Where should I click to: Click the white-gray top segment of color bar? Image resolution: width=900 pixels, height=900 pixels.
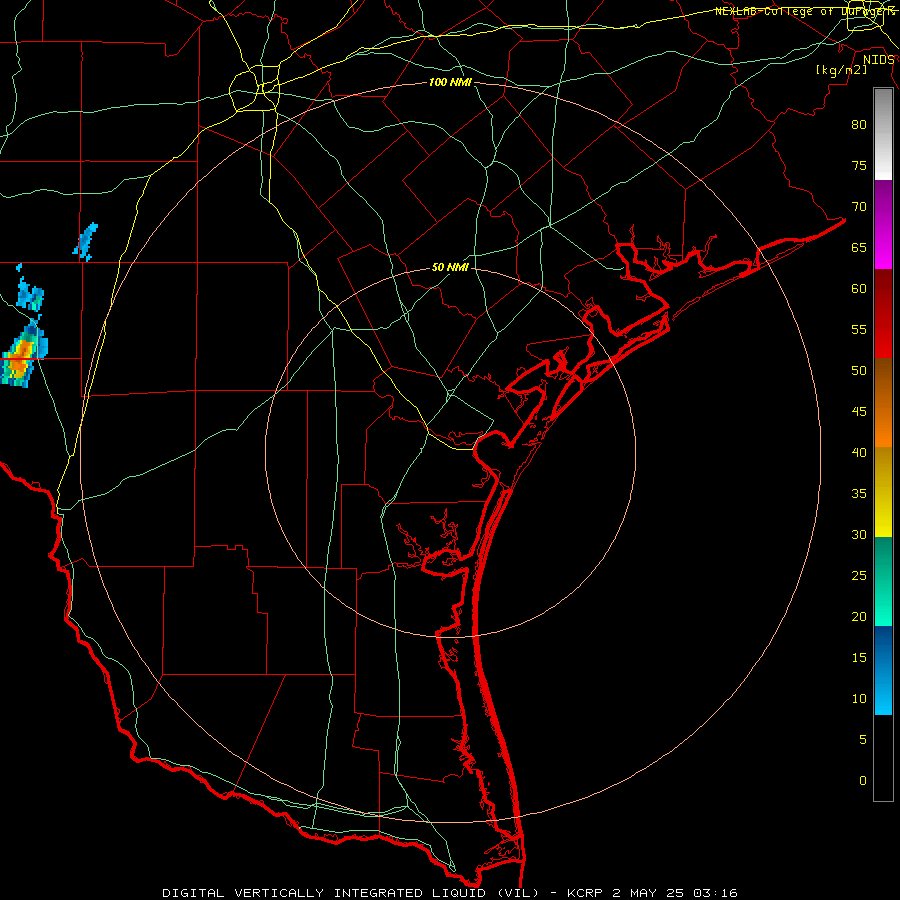tap(883, 134)
